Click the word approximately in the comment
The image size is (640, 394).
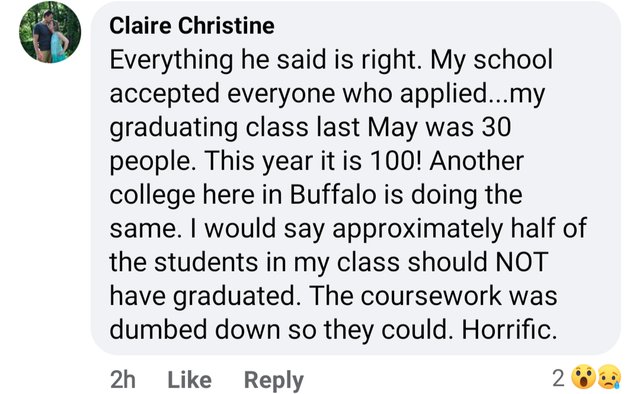(417, 229)
